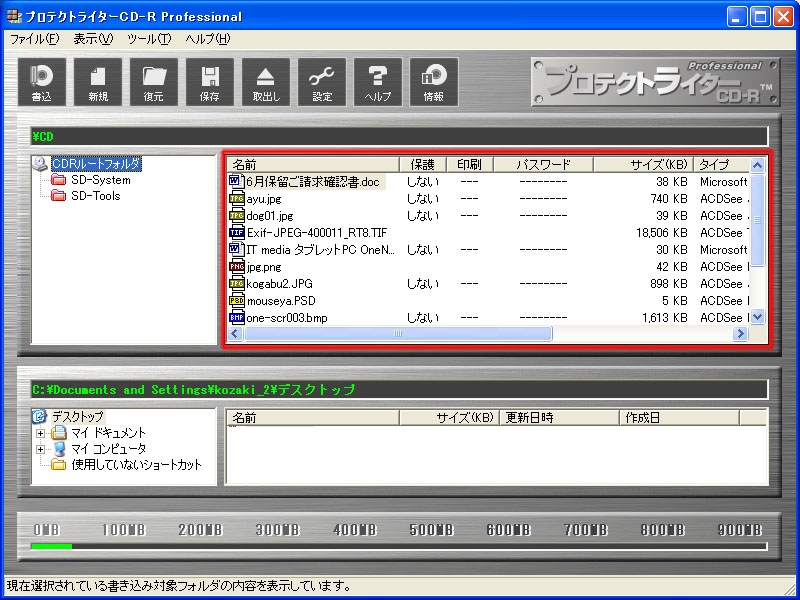
Task: Click the 使用していないショートカット folder icon
Action: pyautogui.click(x=59, y=465)
